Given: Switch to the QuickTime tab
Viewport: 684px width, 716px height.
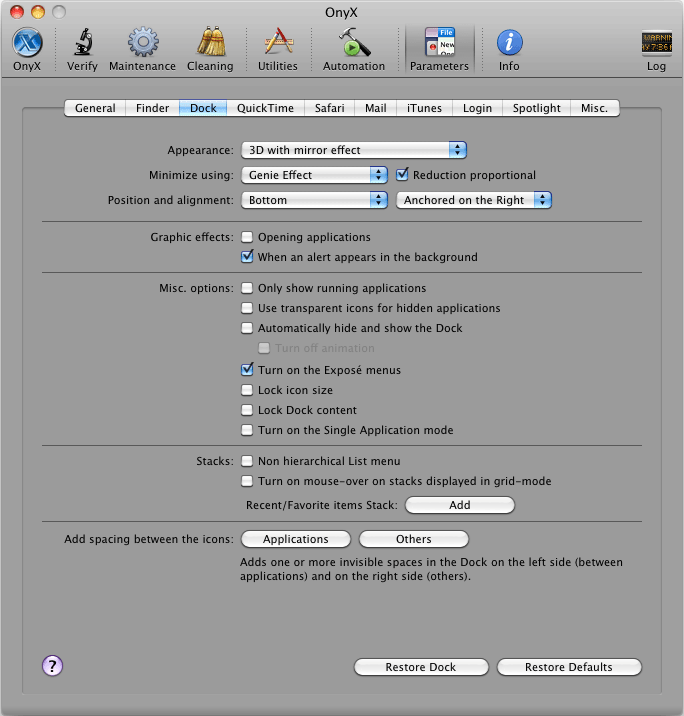Looking at the screenshot, I should 265,108.
